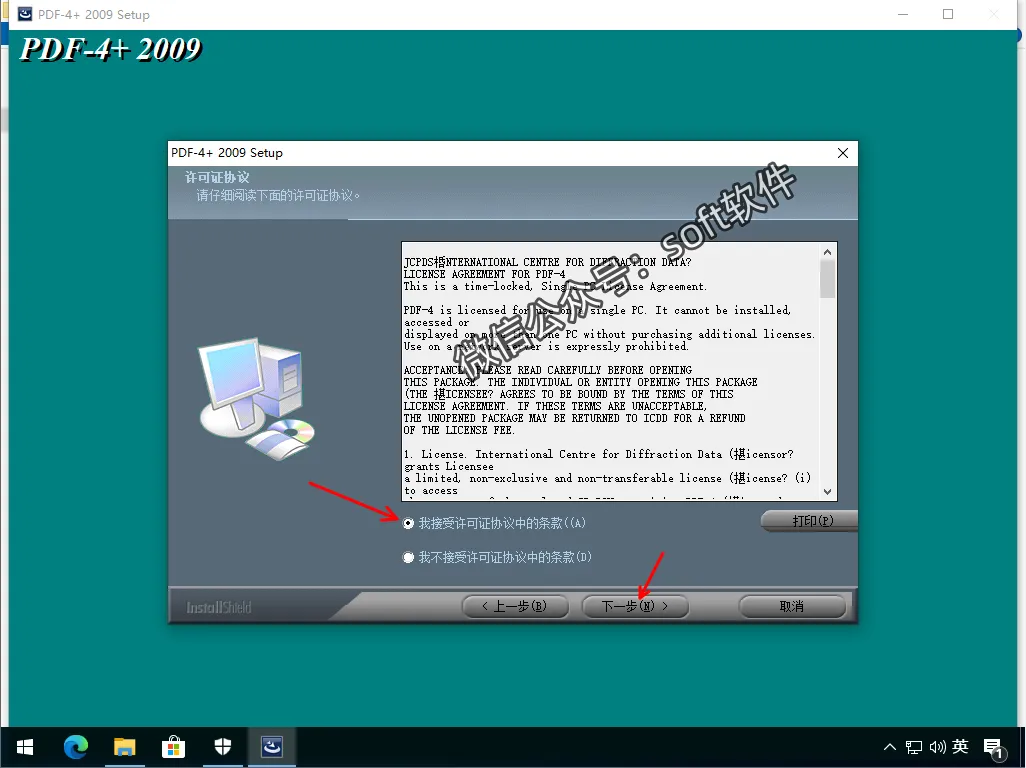Image resolution: width=1026 pixels, height=768 pixels.
Task: Cancel setup with the 取消 button
Action: tap(792, 606)
